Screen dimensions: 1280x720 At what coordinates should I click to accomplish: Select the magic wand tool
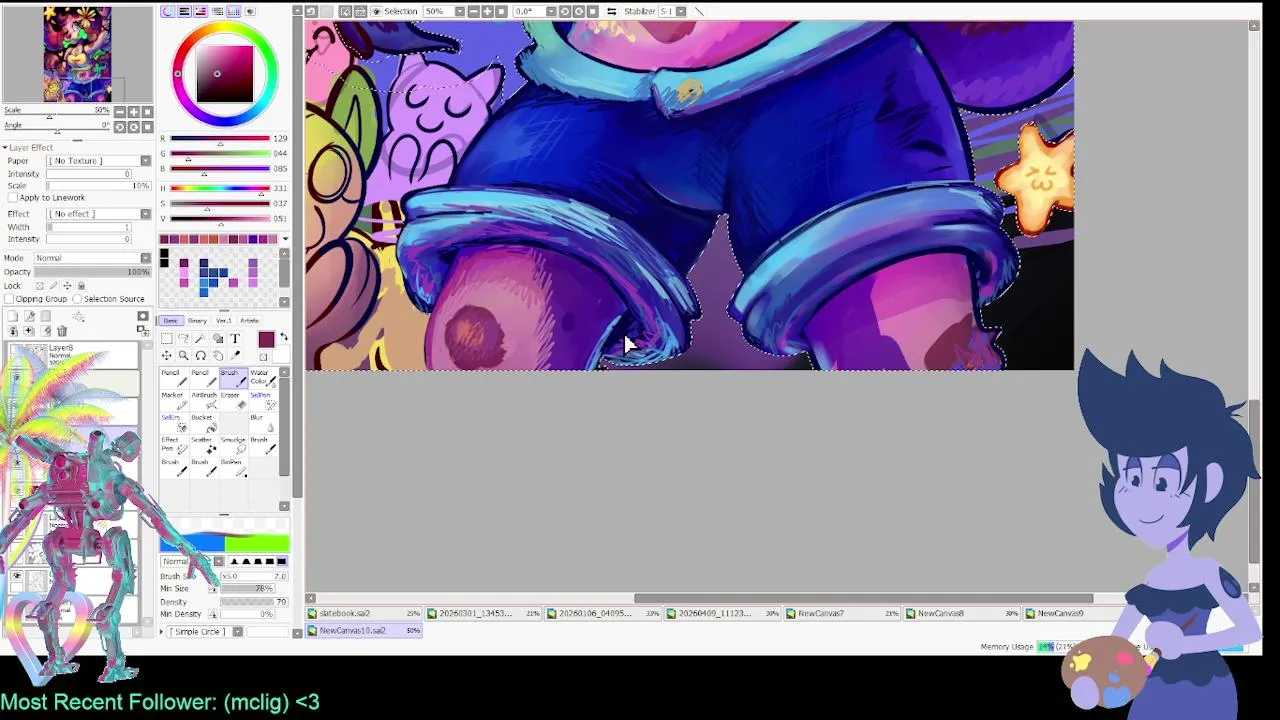pos(200,338)
